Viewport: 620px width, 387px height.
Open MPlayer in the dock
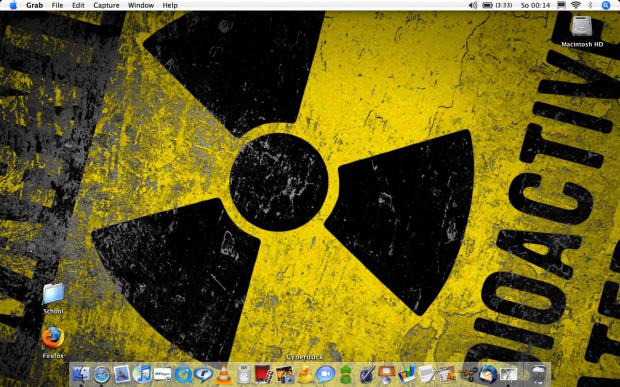[x=163, y=374]
